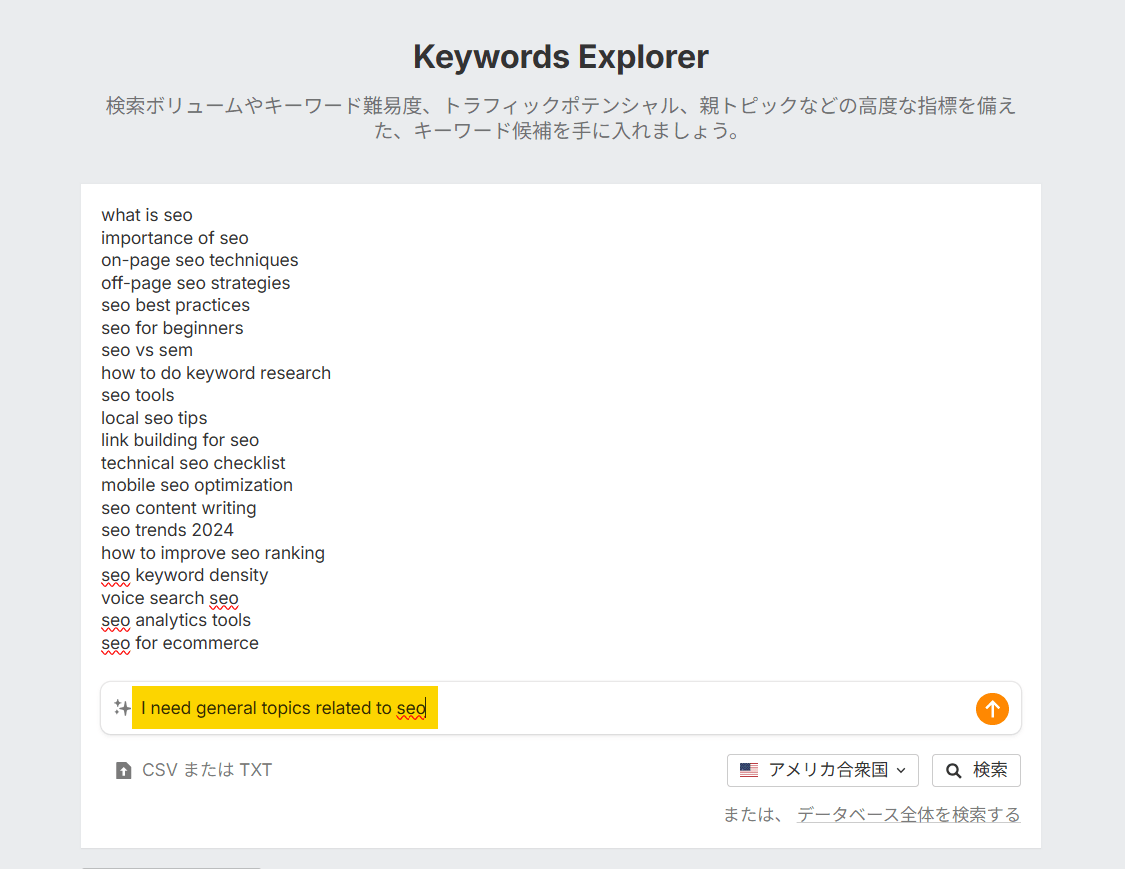Click the 'seo tools' keyword line
1125x869 pixels.
[x=137, y=395]
